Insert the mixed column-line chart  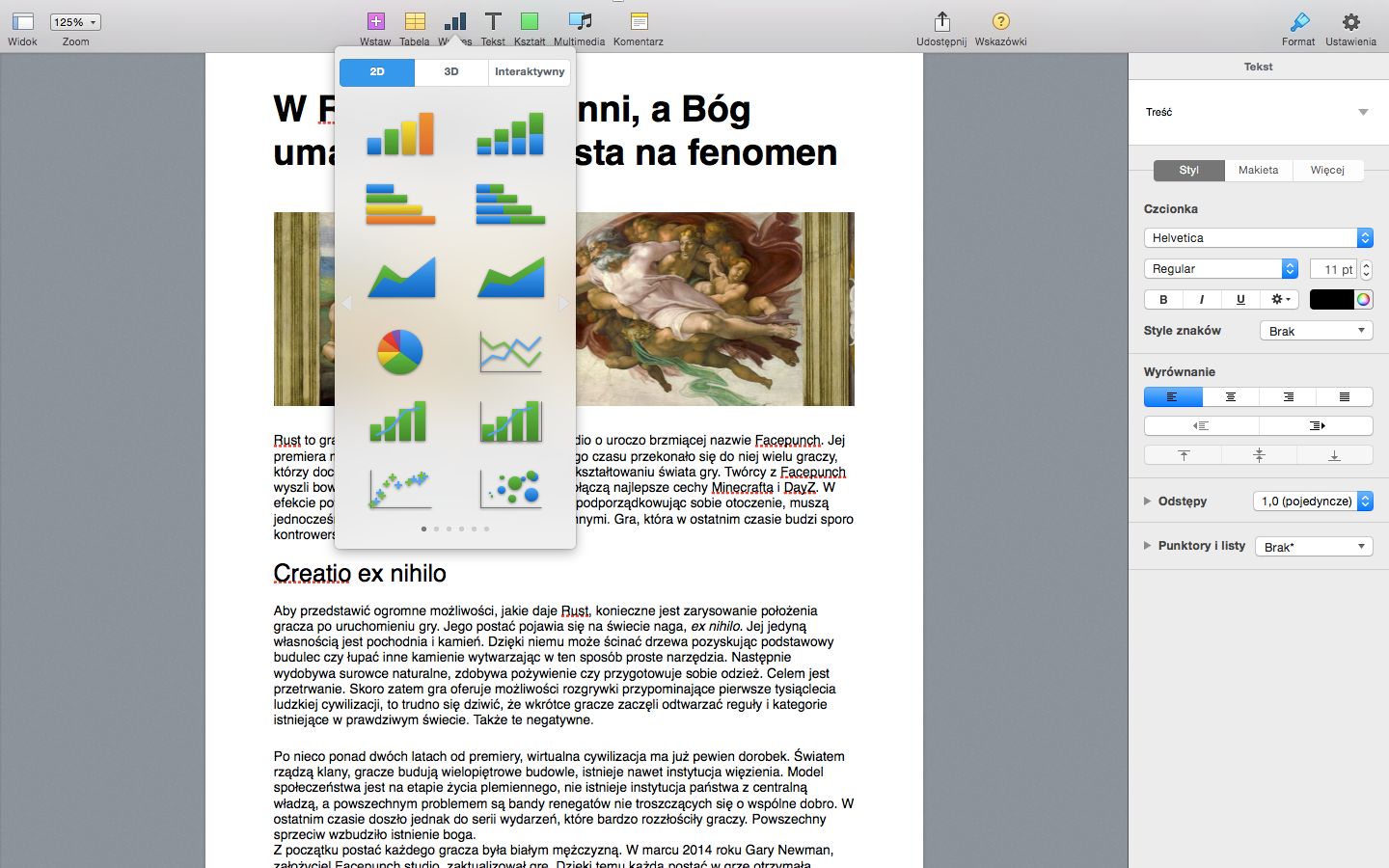(400, 421)
